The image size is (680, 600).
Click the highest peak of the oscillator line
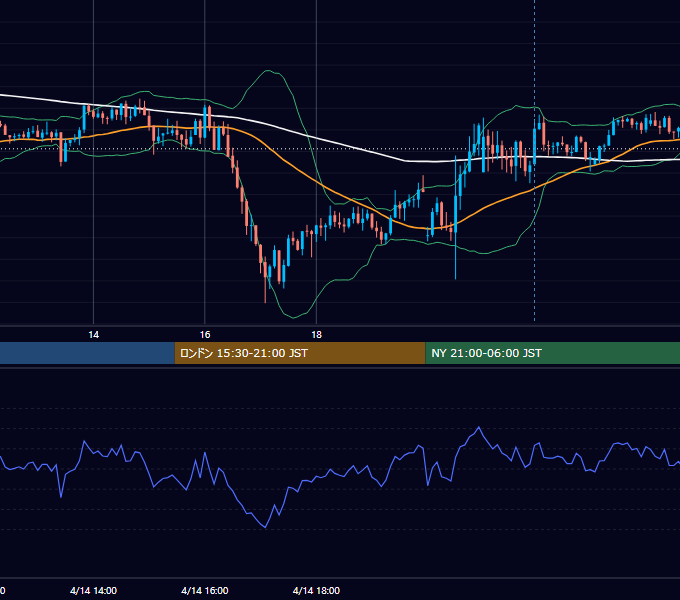pyautogui.click(x=479, y=428)
